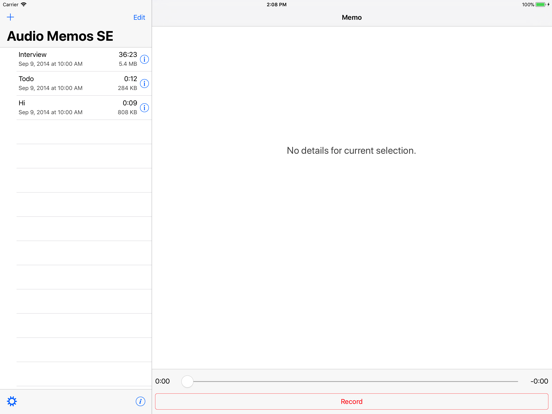Click the 2:08 PM clock in status bar

click(277, 5)
